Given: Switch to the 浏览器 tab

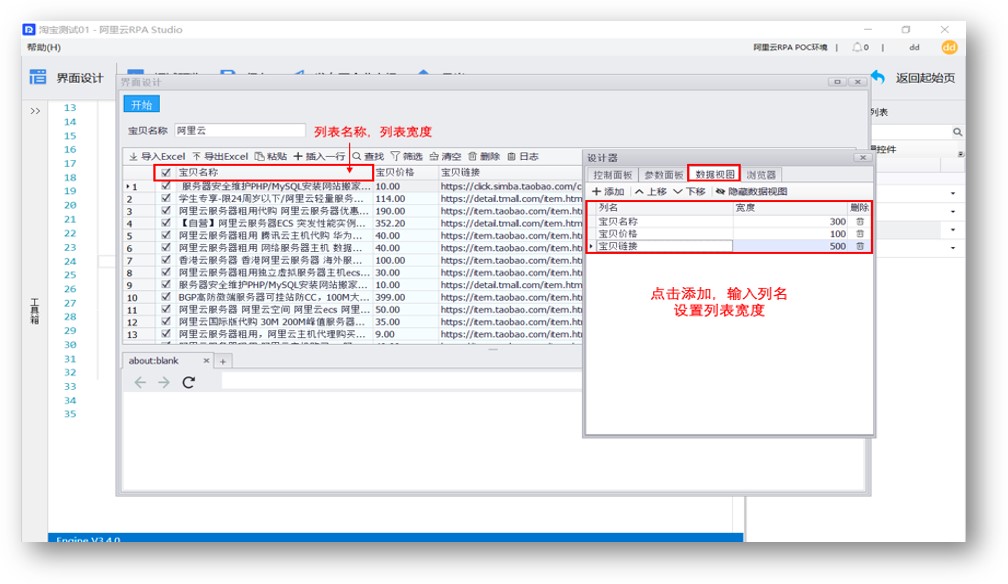Looking at the screenshot, I should 761,175.
